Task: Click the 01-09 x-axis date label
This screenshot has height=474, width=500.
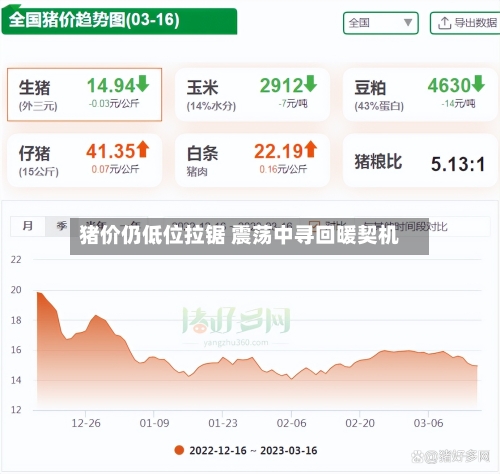Action: [154, 423]
